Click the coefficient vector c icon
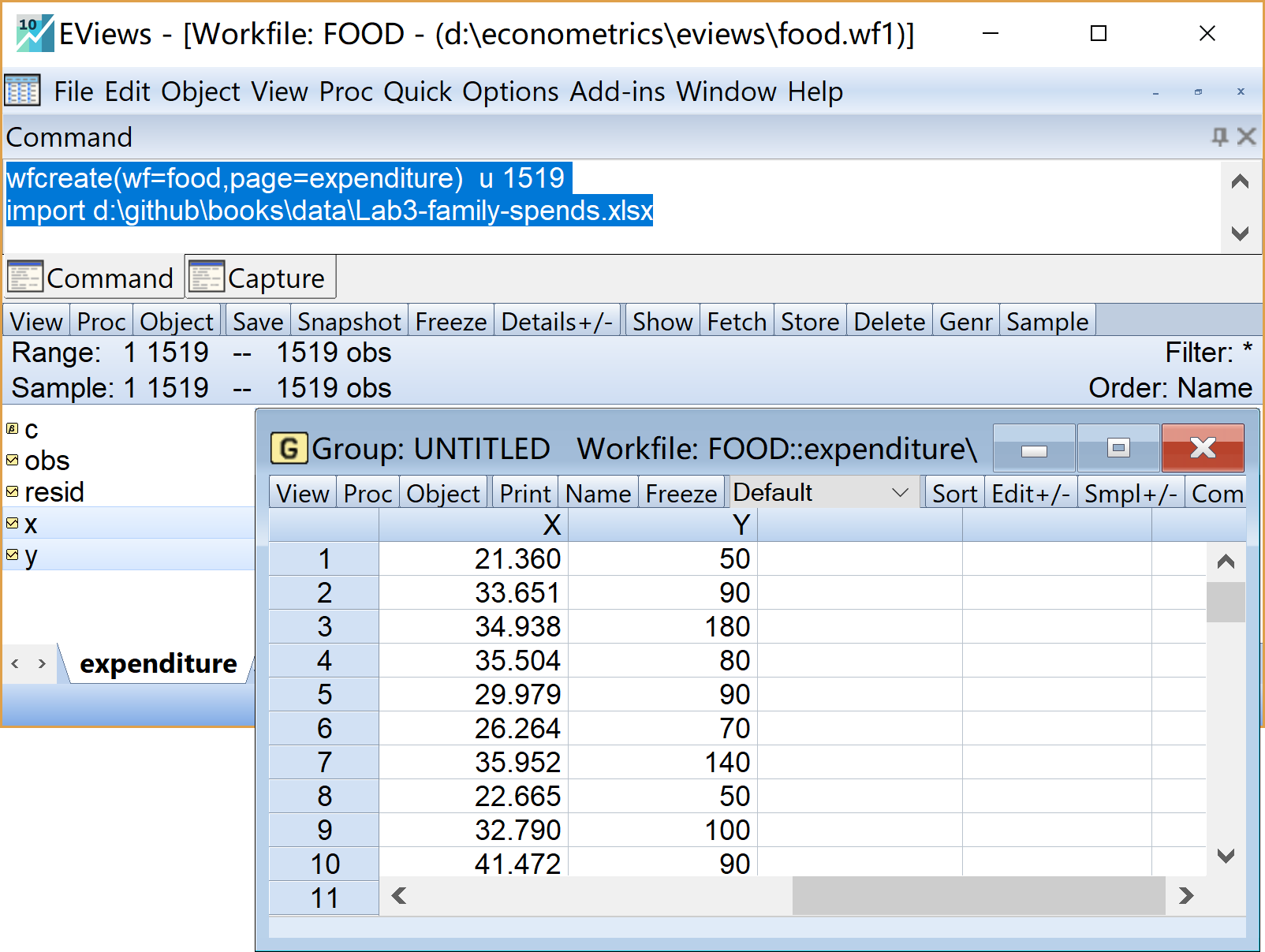 [12, 428]
